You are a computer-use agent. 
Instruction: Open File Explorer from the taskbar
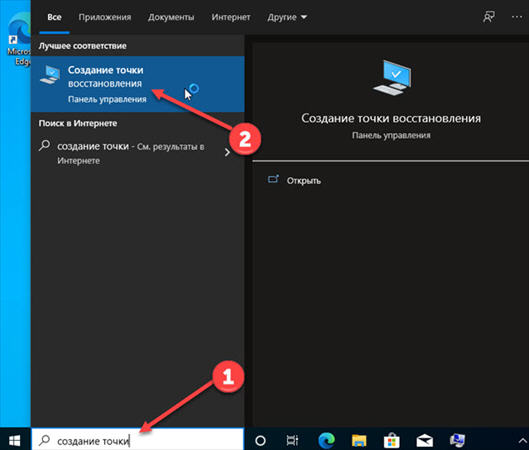pos(359,440)
